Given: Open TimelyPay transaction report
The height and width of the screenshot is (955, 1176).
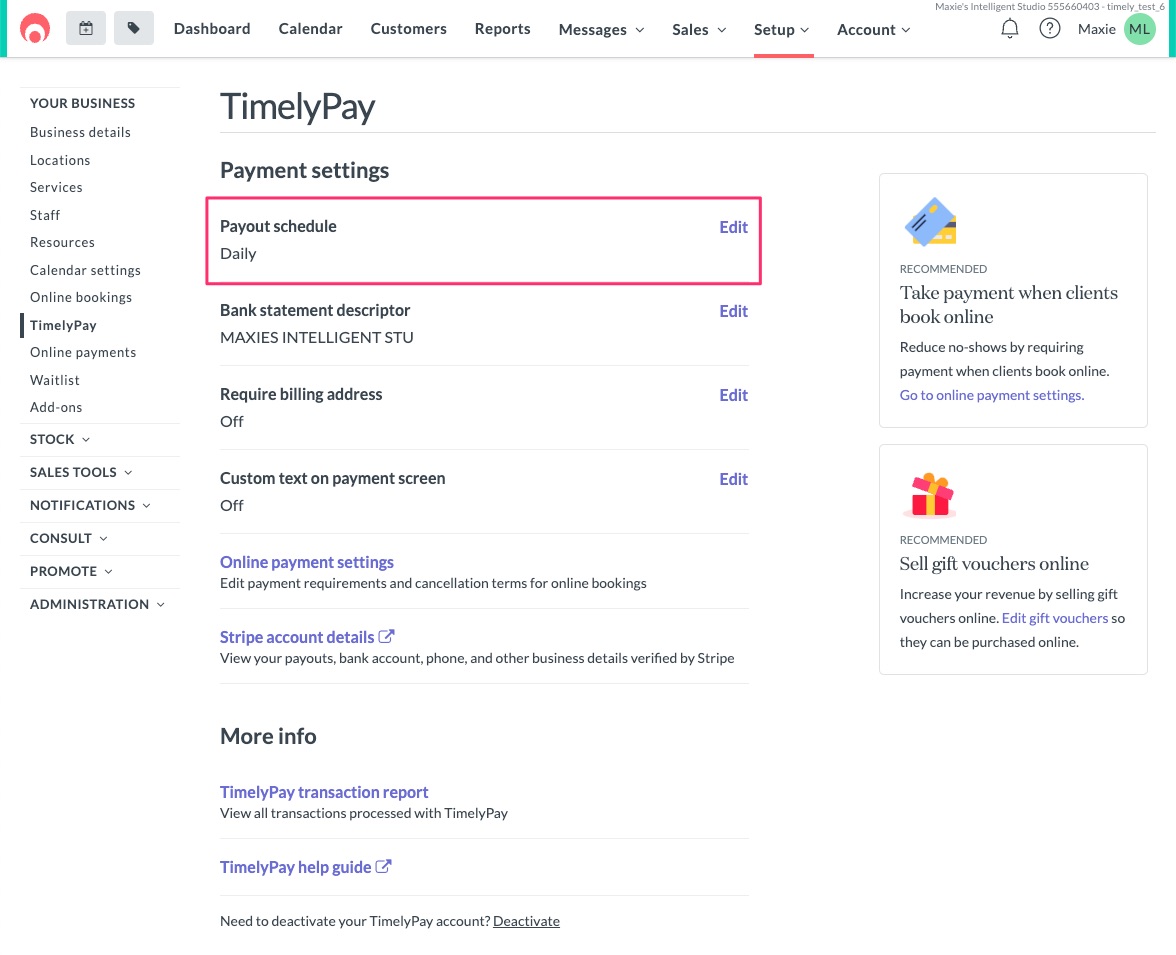Looking at the screenshot, I should pyautogui.click(x=324, y=792).
